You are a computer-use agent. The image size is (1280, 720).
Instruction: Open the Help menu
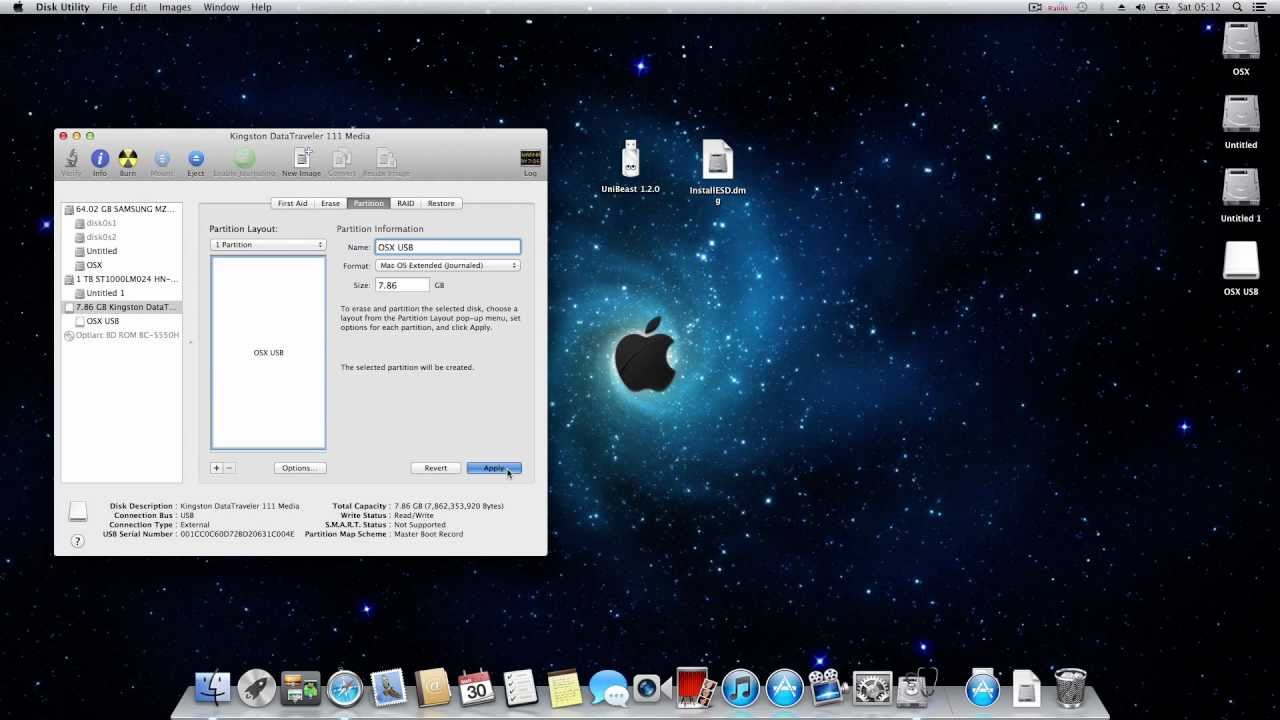pyautogui.click(x=261, y=7)
